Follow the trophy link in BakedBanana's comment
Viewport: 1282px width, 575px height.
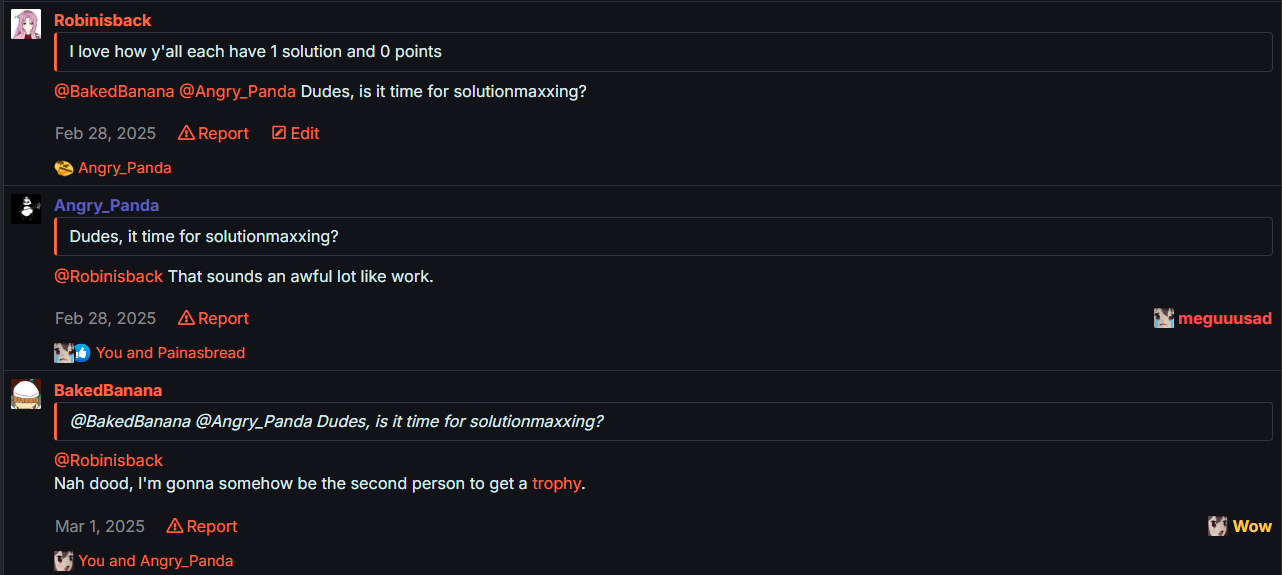(x=557, y=483)
